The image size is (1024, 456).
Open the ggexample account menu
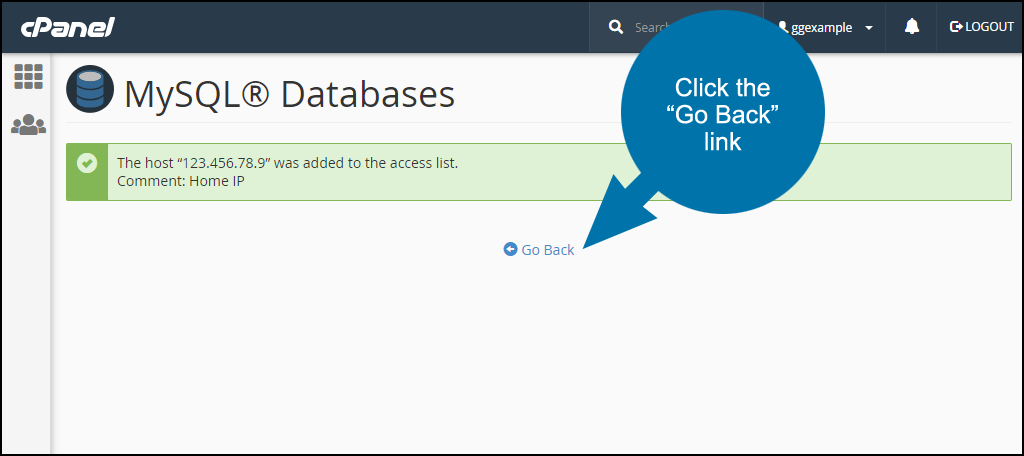click(x=825, y=27)
